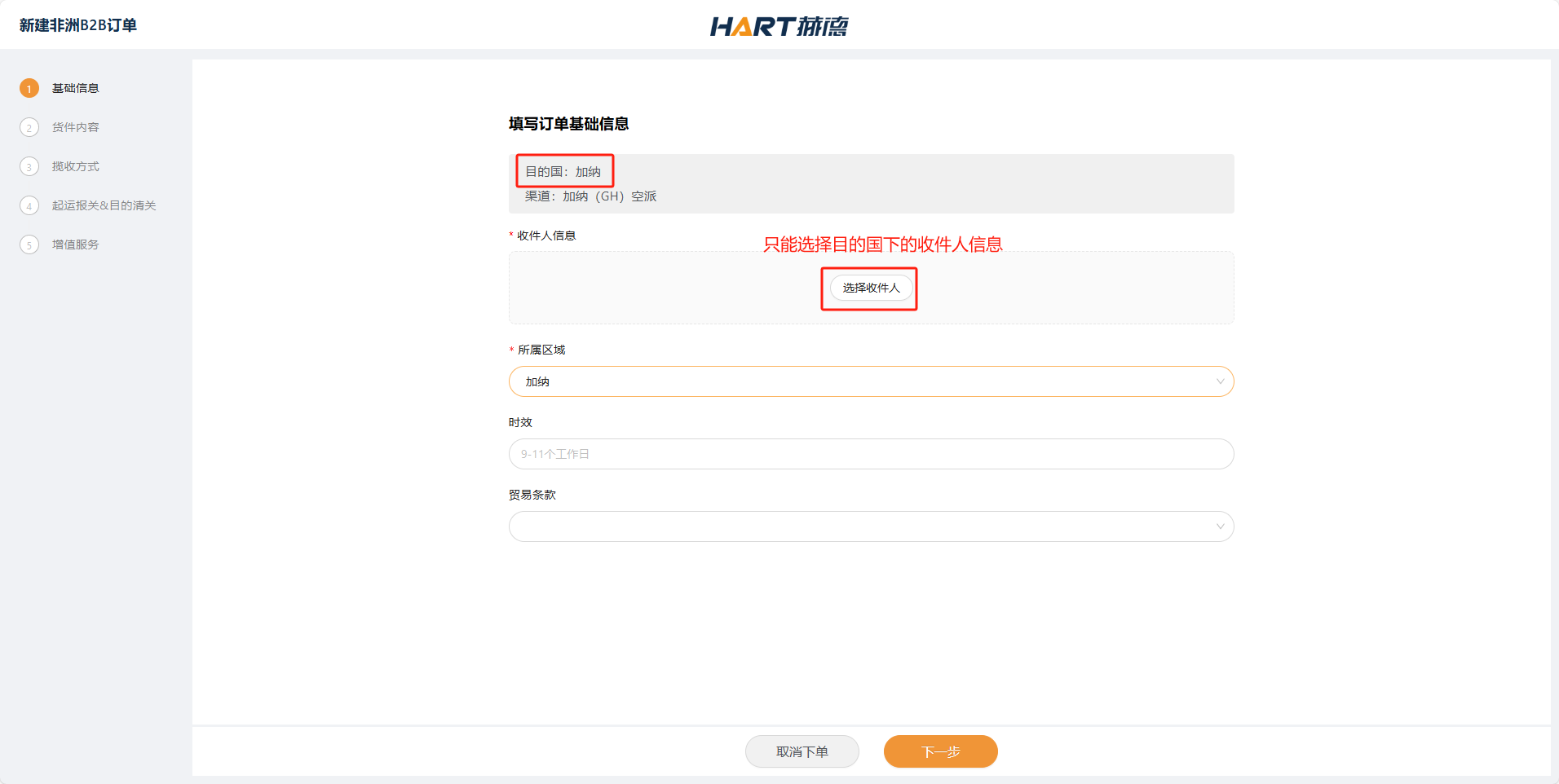Click the chevron arrow of 贸易条款 field
Viewport: 1559px width, 784px height.
[x=1220, y=526]
